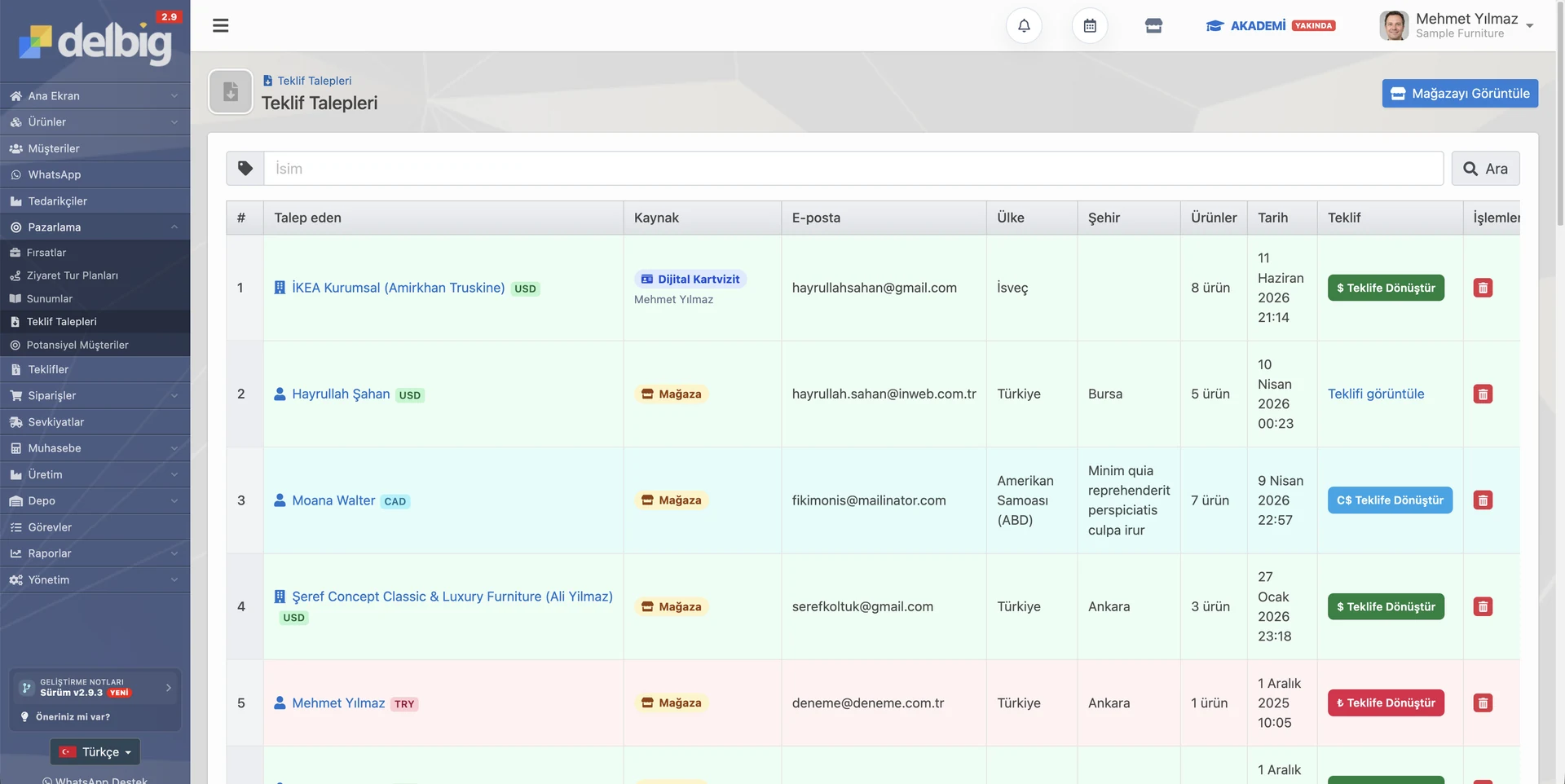Expand the Yönetim sidebar menu
This screenshot has height=784, width=1565.
pyautogui.click(x=95, y=579)
